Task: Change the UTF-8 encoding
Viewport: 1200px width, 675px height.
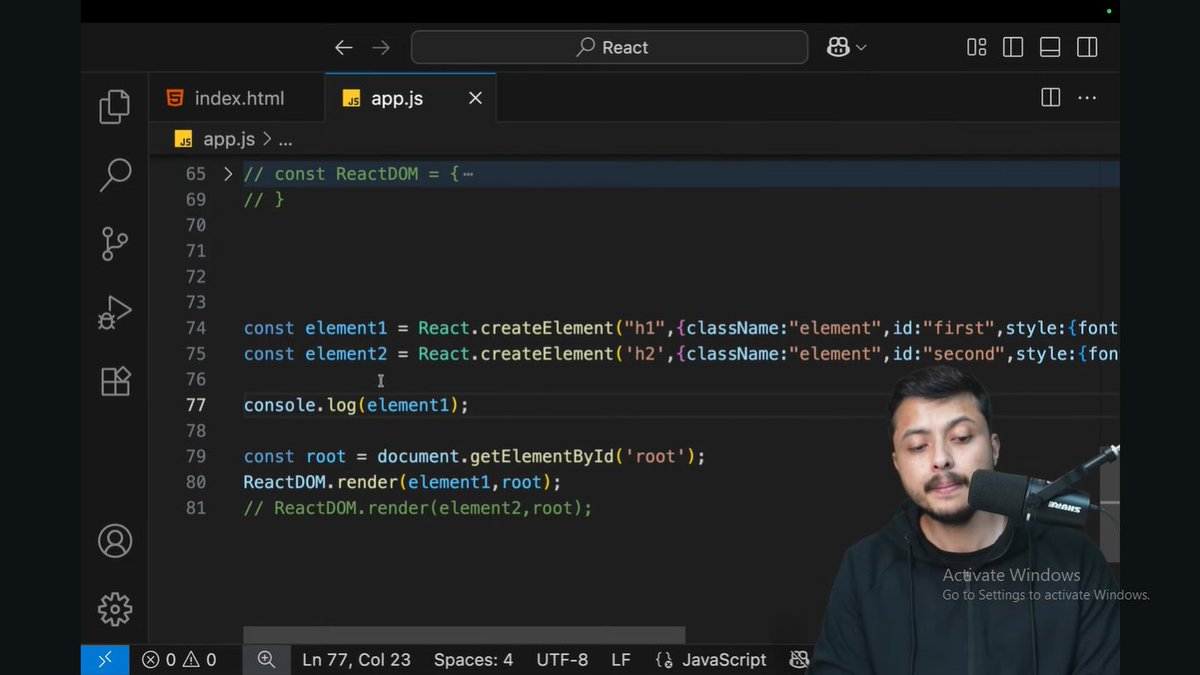Action: [x=562, y=660]
